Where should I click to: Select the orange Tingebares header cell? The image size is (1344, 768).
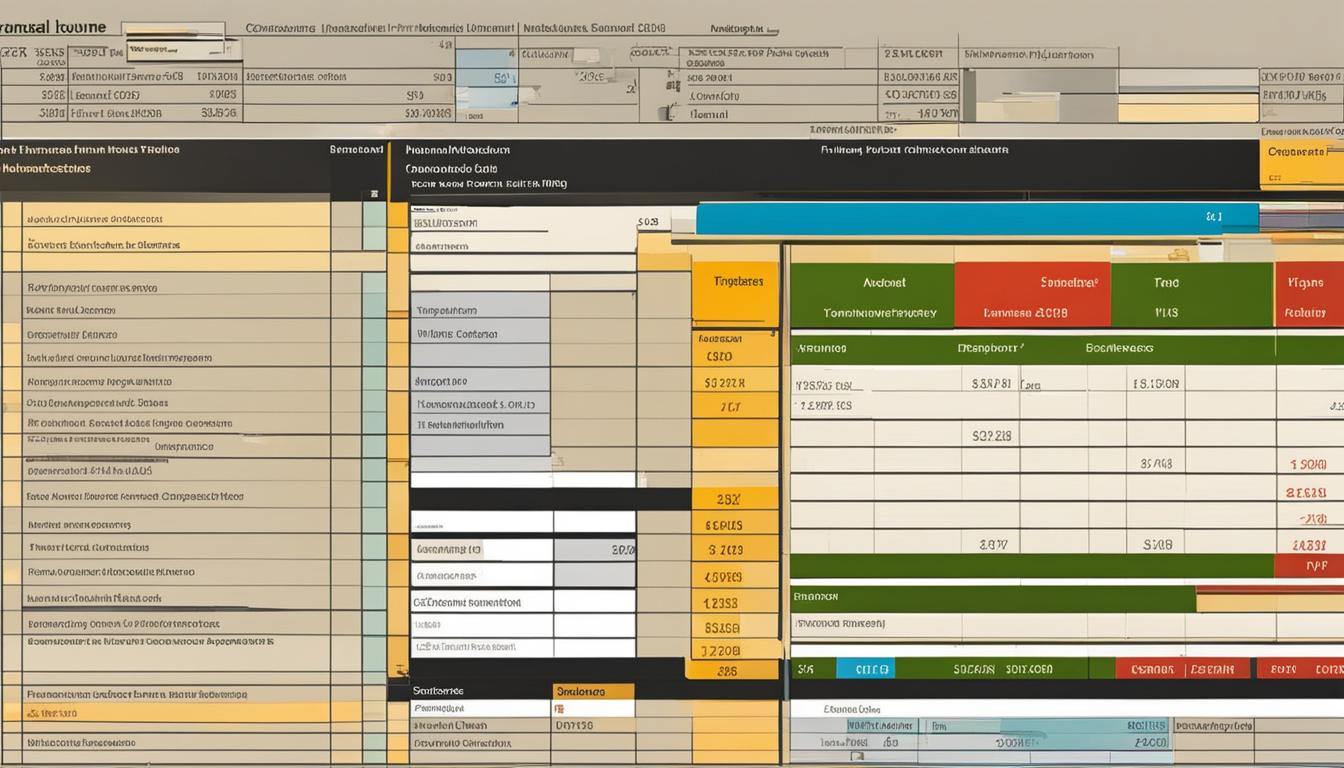[738, 282]
